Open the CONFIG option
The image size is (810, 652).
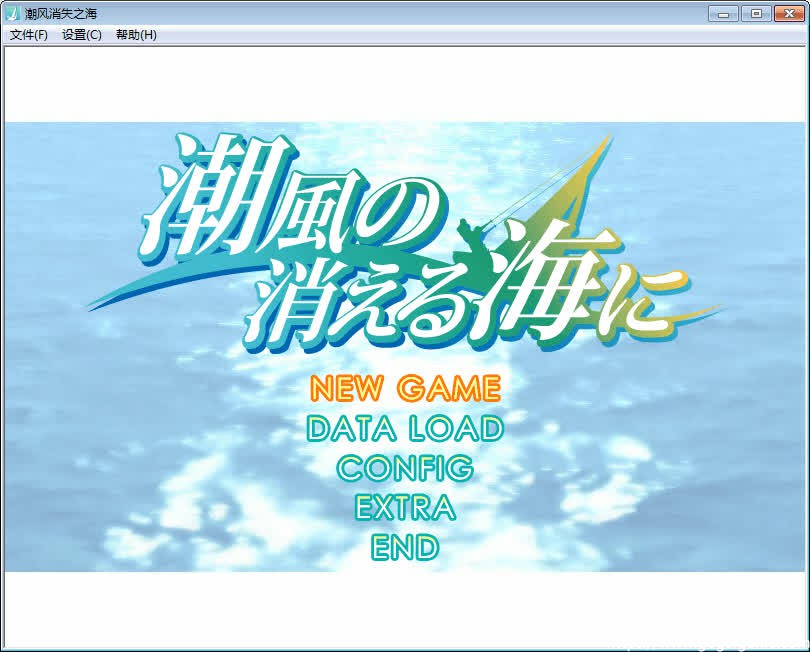click(405, 468)
